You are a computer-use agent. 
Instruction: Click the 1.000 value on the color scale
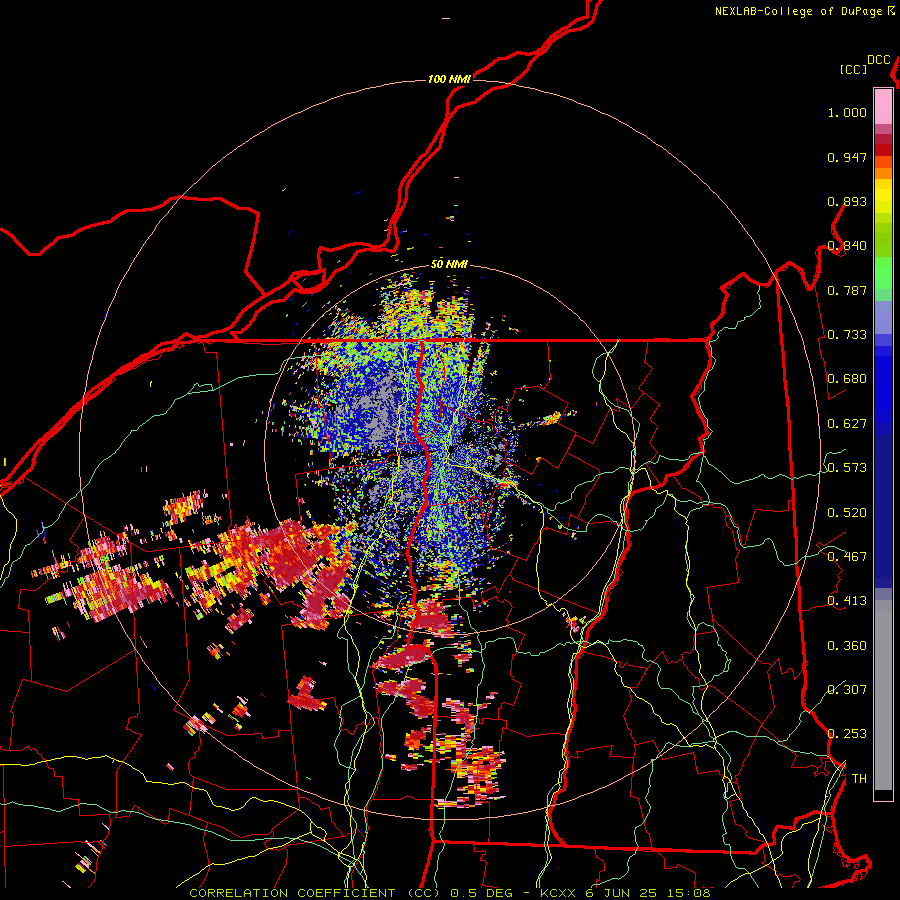pyautogui.click(x=847, y=112)
